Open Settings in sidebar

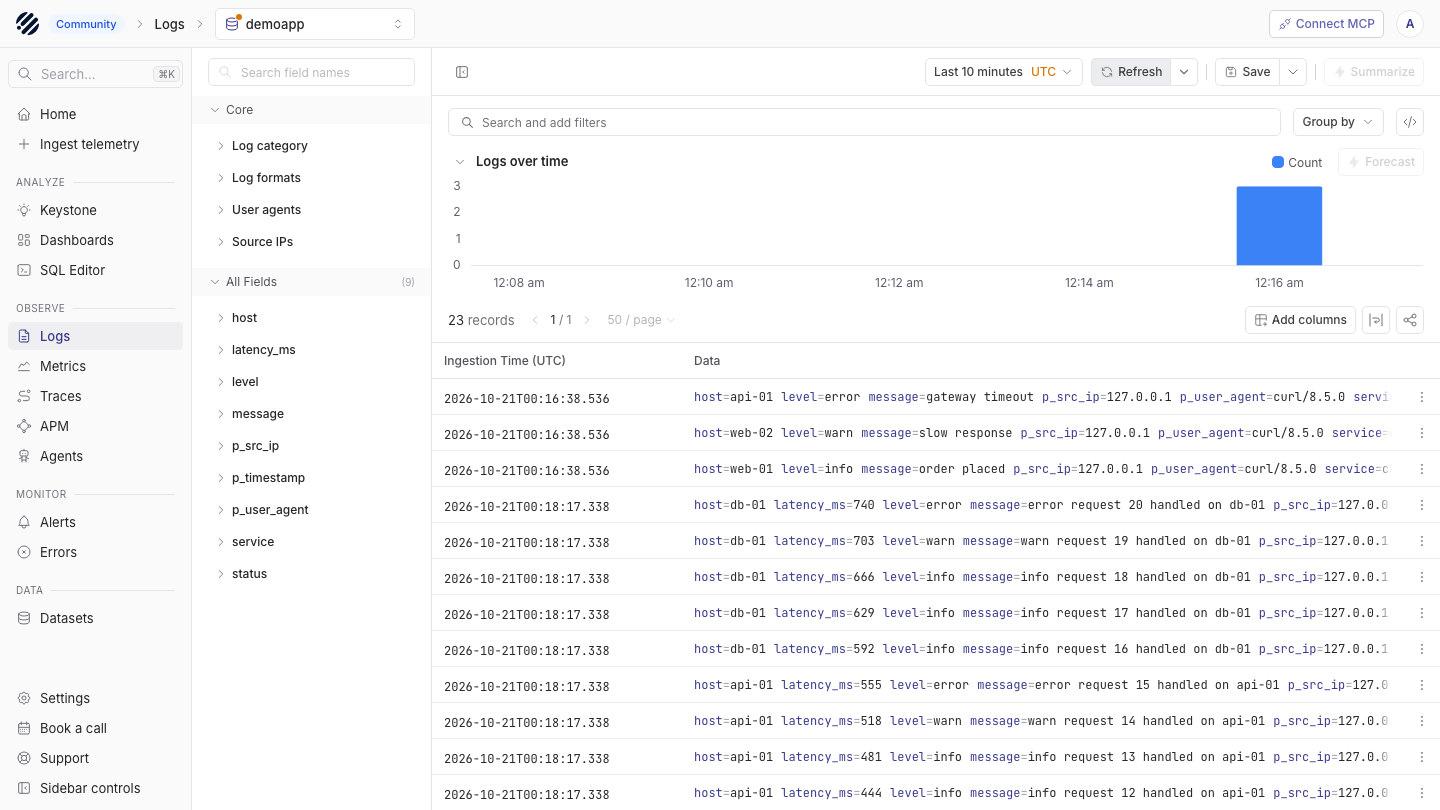tap(96, 698)
